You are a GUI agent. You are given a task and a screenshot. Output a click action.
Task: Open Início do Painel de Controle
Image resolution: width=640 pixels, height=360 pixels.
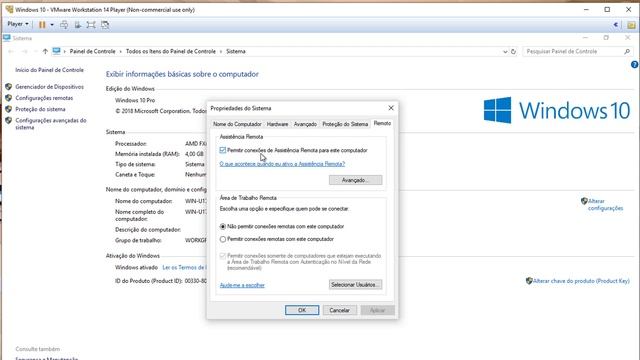click(49, 70)
